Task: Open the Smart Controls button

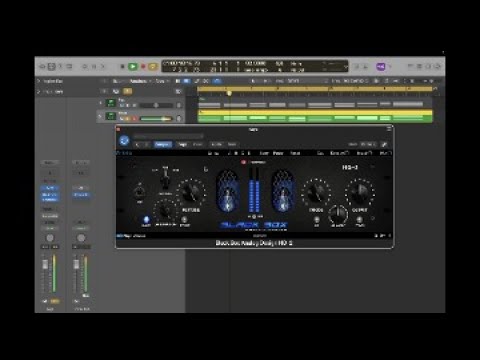Action: coord(85,67)
